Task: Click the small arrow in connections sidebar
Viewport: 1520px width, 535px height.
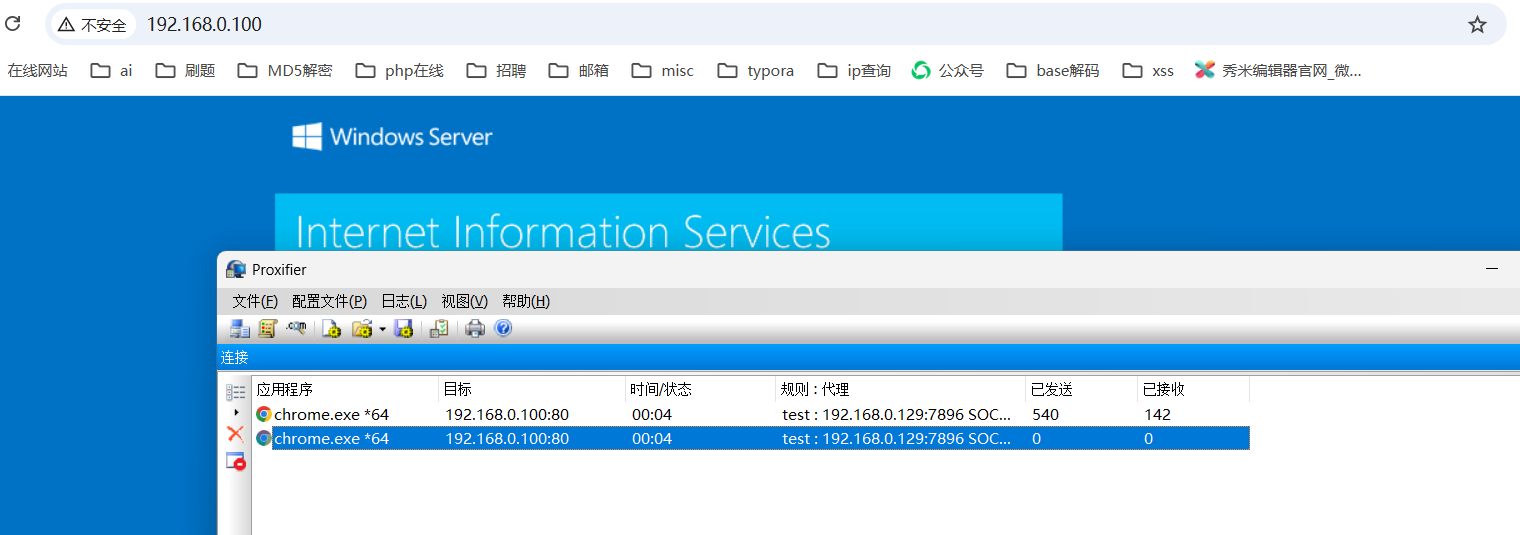Action: coord(236,412)
